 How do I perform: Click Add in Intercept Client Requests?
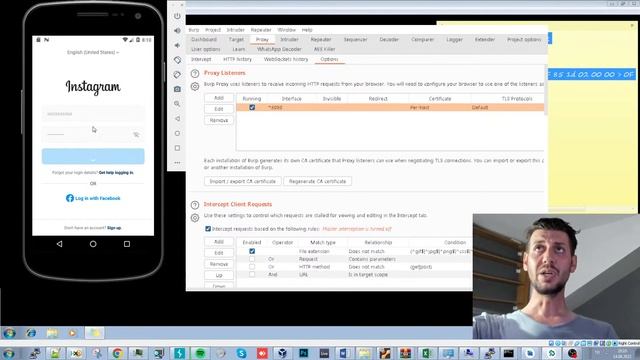point(219,242)
